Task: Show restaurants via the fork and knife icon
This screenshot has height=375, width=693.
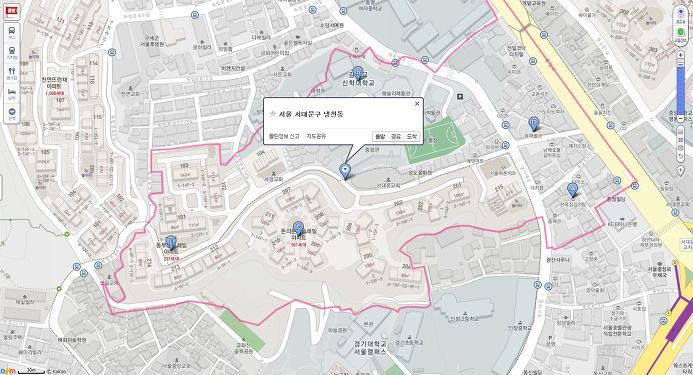Action: point(12,73)
